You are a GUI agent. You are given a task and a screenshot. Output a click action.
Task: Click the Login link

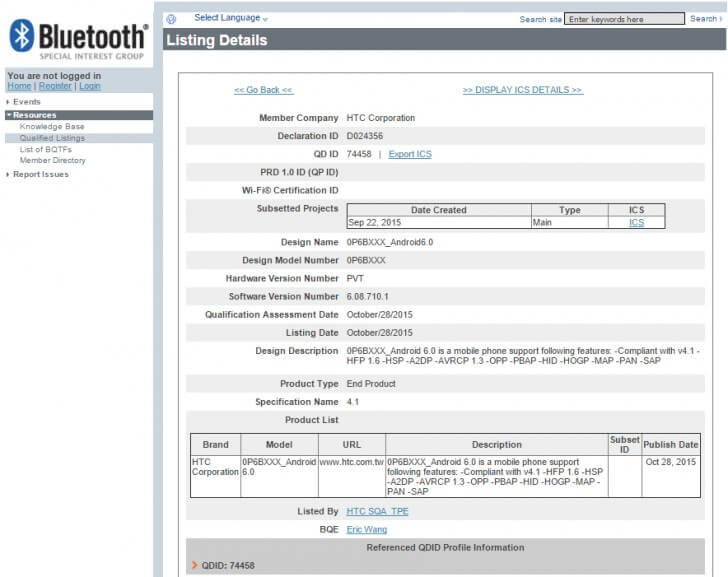[90, 86]
